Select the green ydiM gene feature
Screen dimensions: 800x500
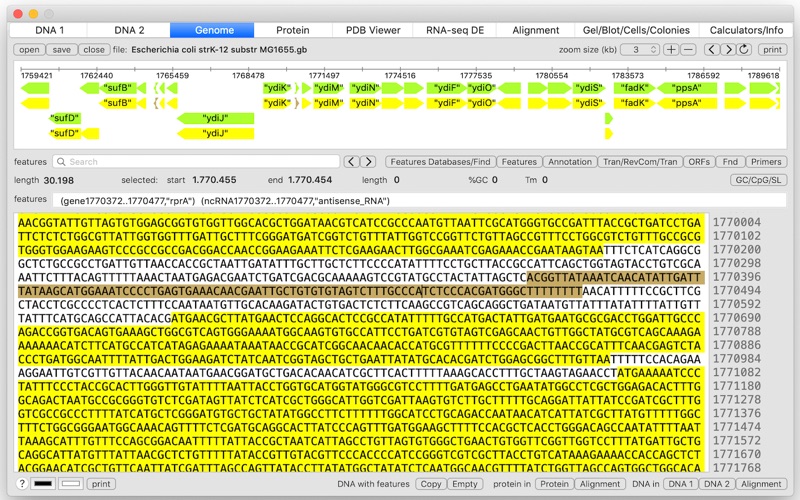click(328, 88)
